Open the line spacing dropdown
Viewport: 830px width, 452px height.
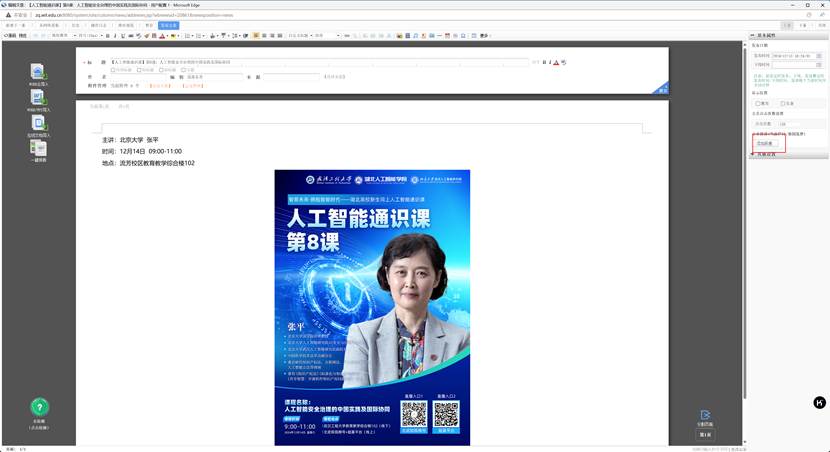pyautogui.click(x=236, y=35)
